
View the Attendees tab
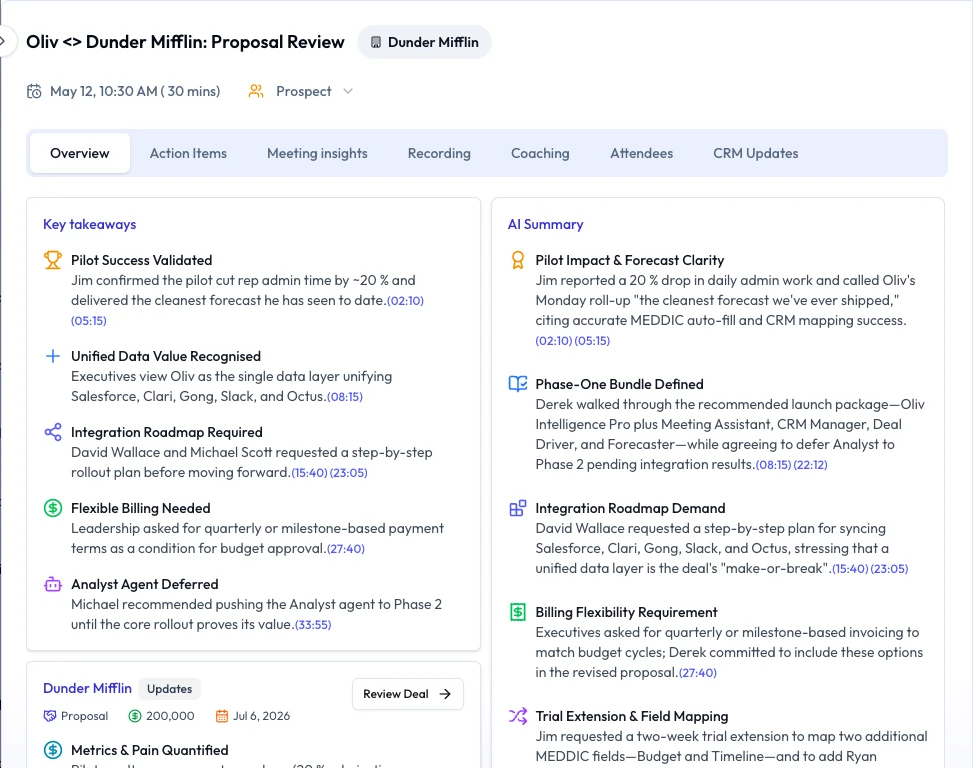[641, 153]
